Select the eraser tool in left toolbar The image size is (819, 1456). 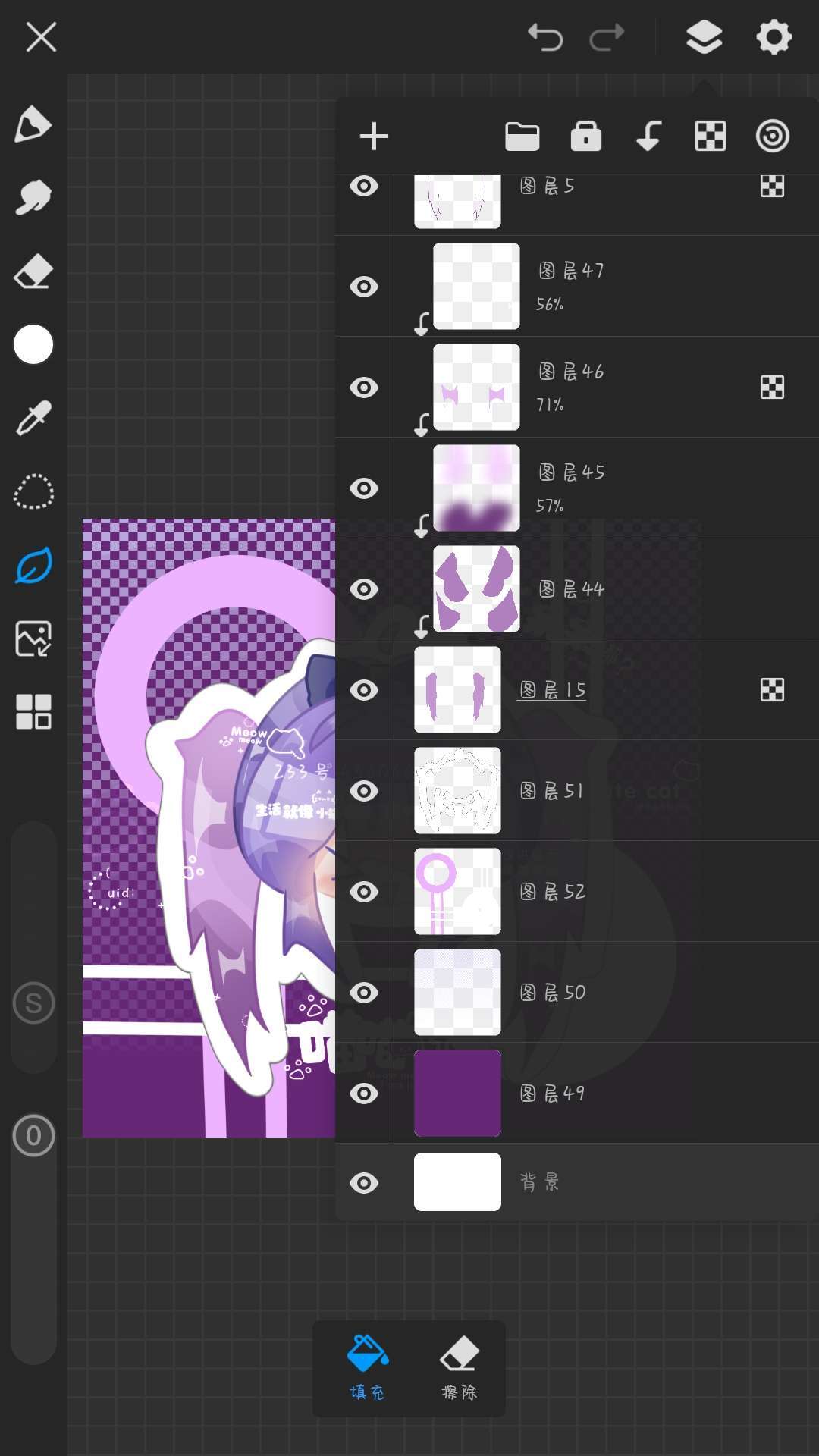tap(33, 271)
